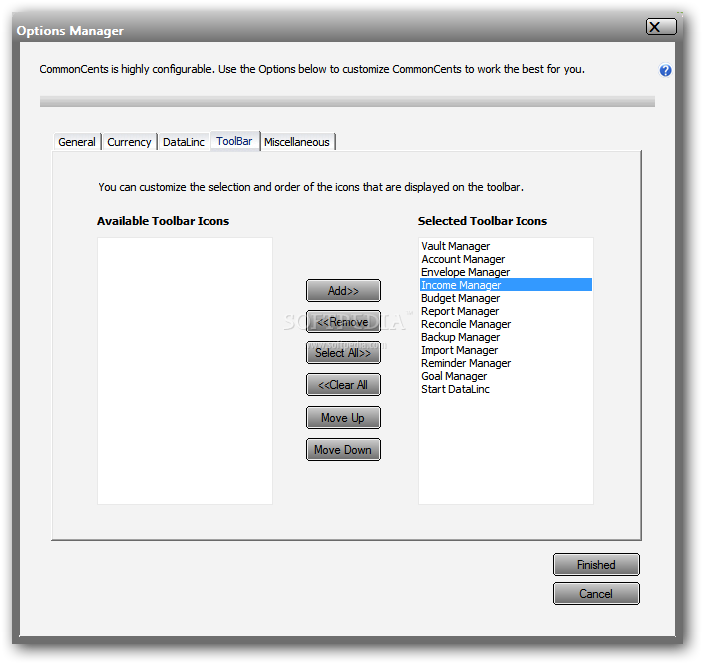Open the blue help question mark icon
Image resolution: width=703 pixels, height=664 pixels.
tap(665, 70)
